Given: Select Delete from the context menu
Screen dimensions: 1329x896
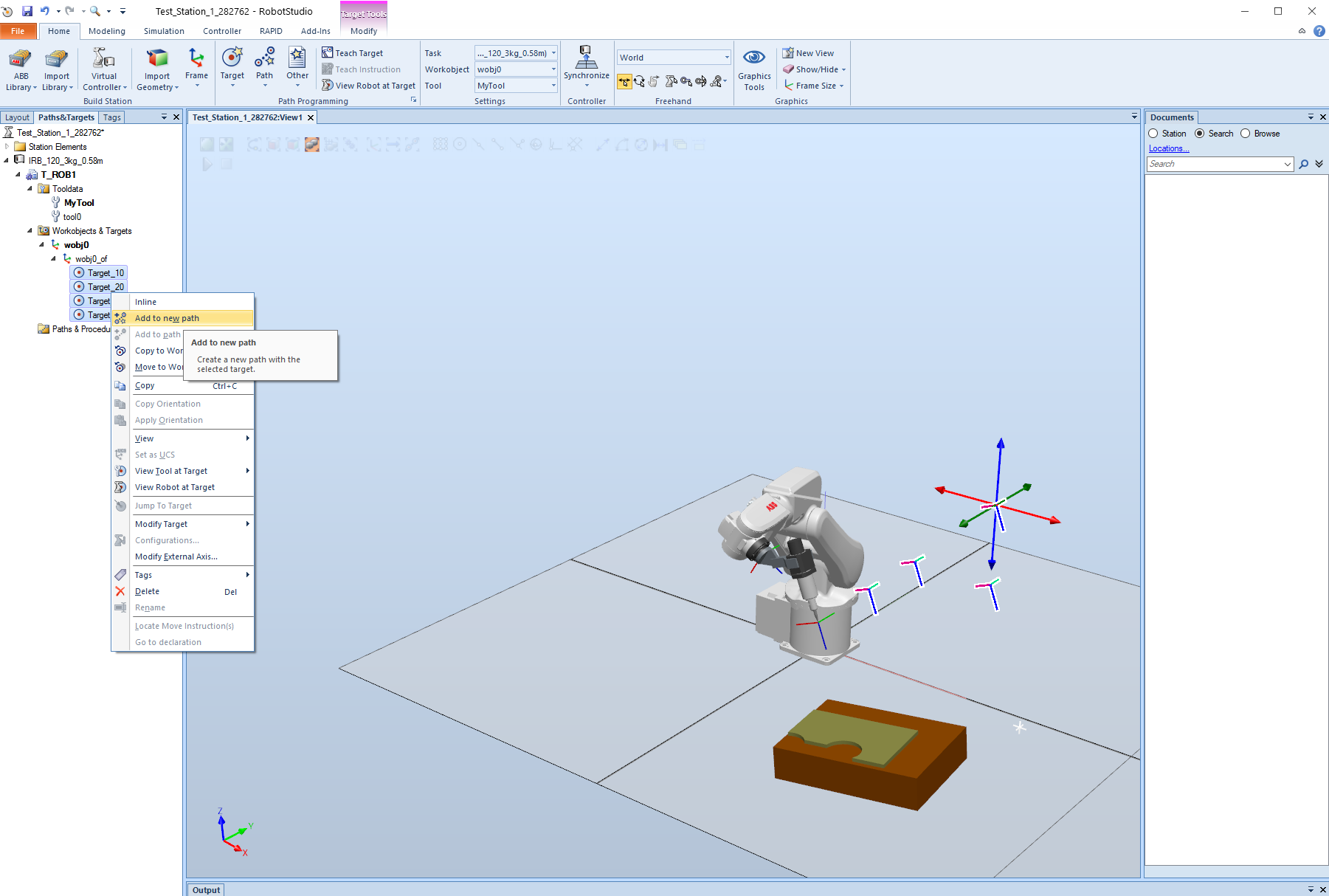Looking at the screenshot, I should (147, 591).
